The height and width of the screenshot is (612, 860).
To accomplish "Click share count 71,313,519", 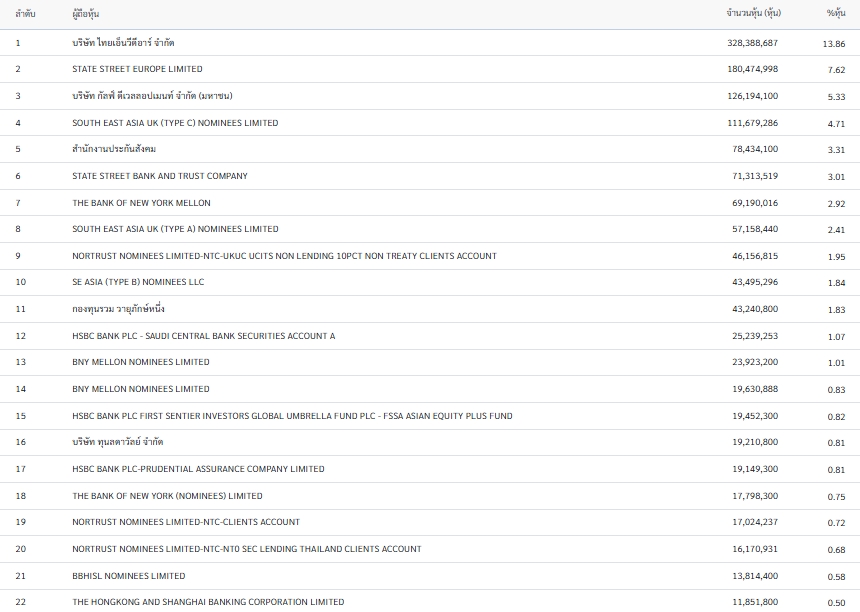I will [x=755, y=176].
